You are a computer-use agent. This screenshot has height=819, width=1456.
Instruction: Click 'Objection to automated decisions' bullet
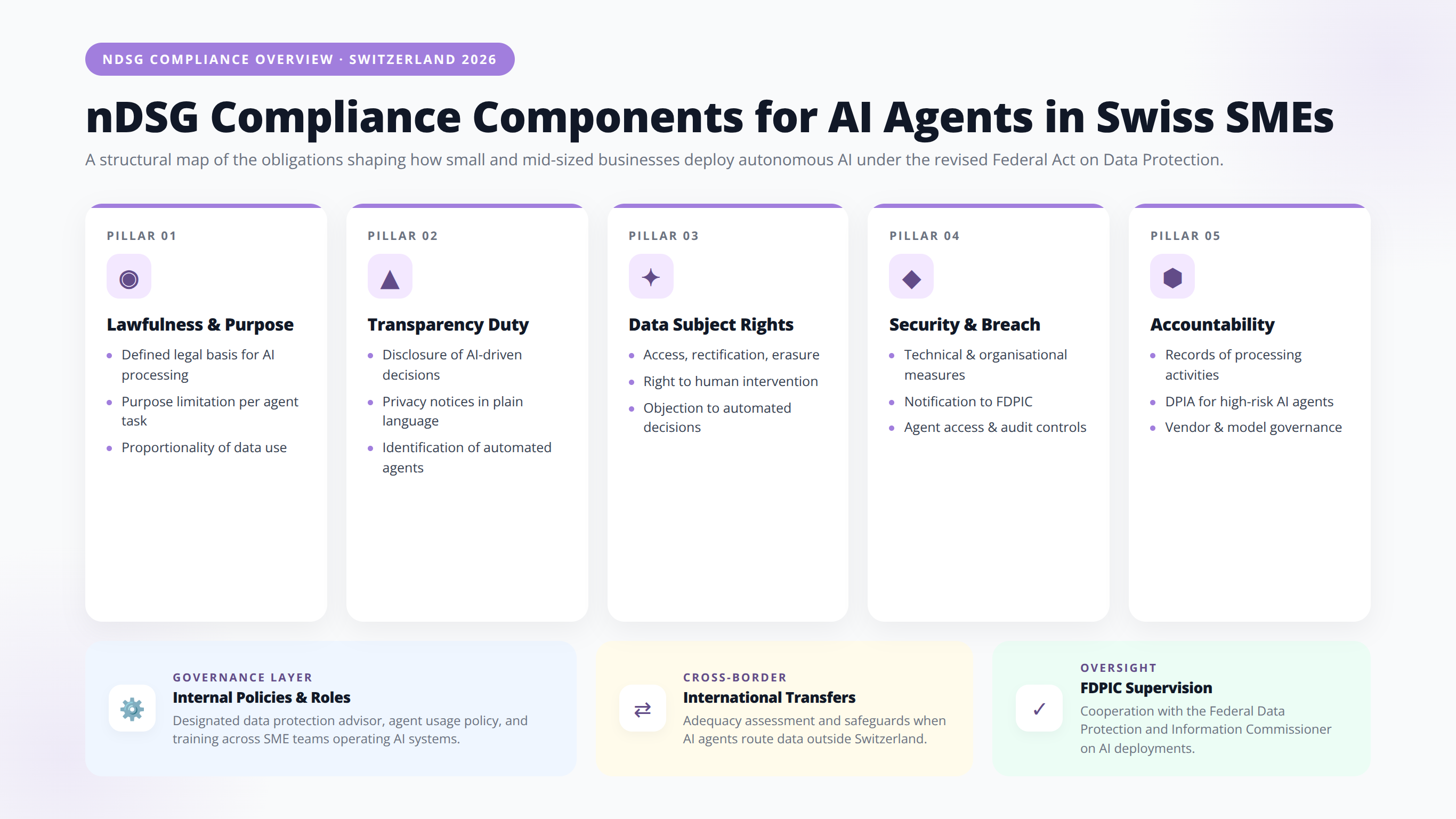coord(717,417)
